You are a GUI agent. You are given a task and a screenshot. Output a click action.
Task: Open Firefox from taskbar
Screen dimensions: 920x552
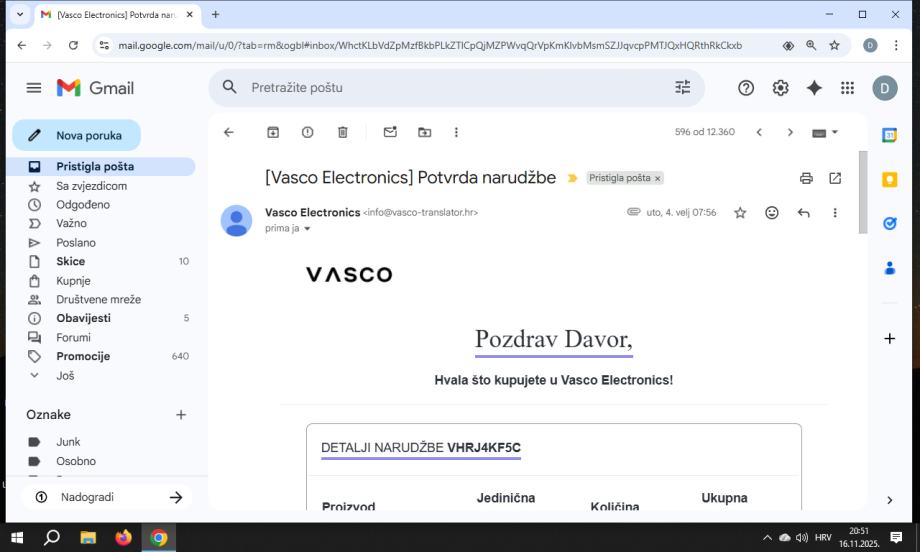[x=123, y=537]
